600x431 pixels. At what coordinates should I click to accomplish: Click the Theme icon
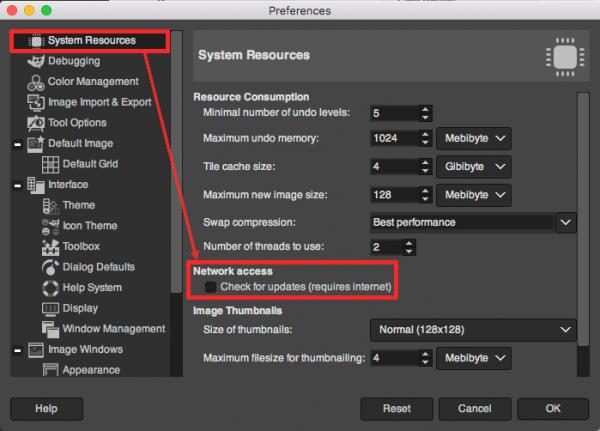coord(51,206)
